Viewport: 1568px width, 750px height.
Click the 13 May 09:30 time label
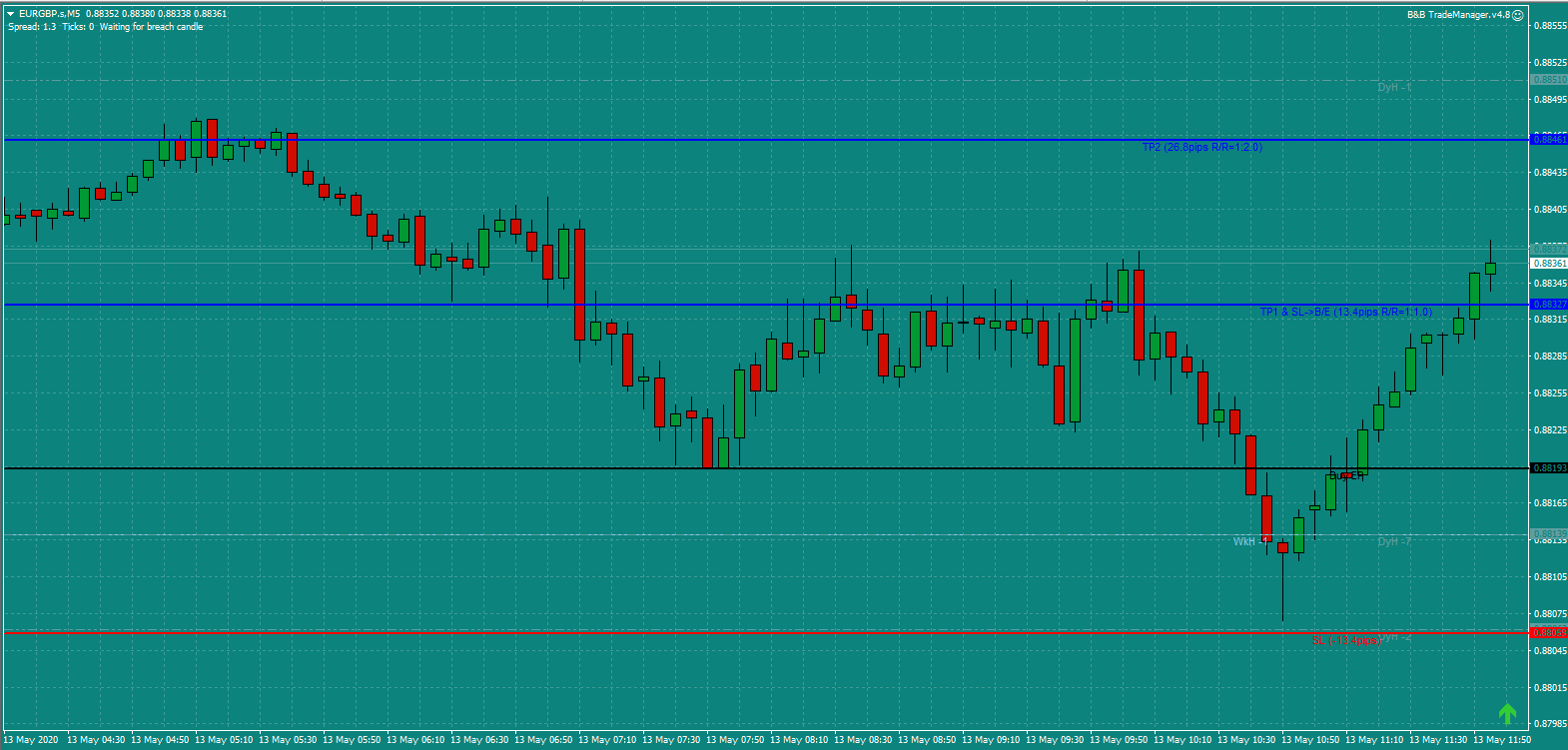tap(1055, 740)
